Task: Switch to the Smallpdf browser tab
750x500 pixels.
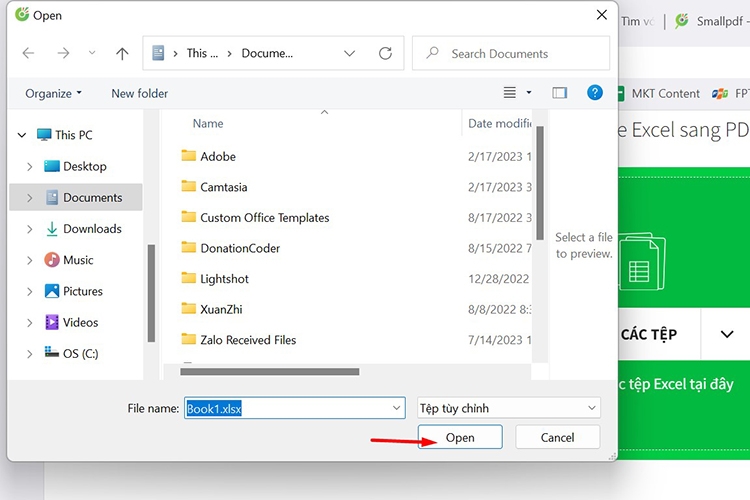Action: pos(712,21)
